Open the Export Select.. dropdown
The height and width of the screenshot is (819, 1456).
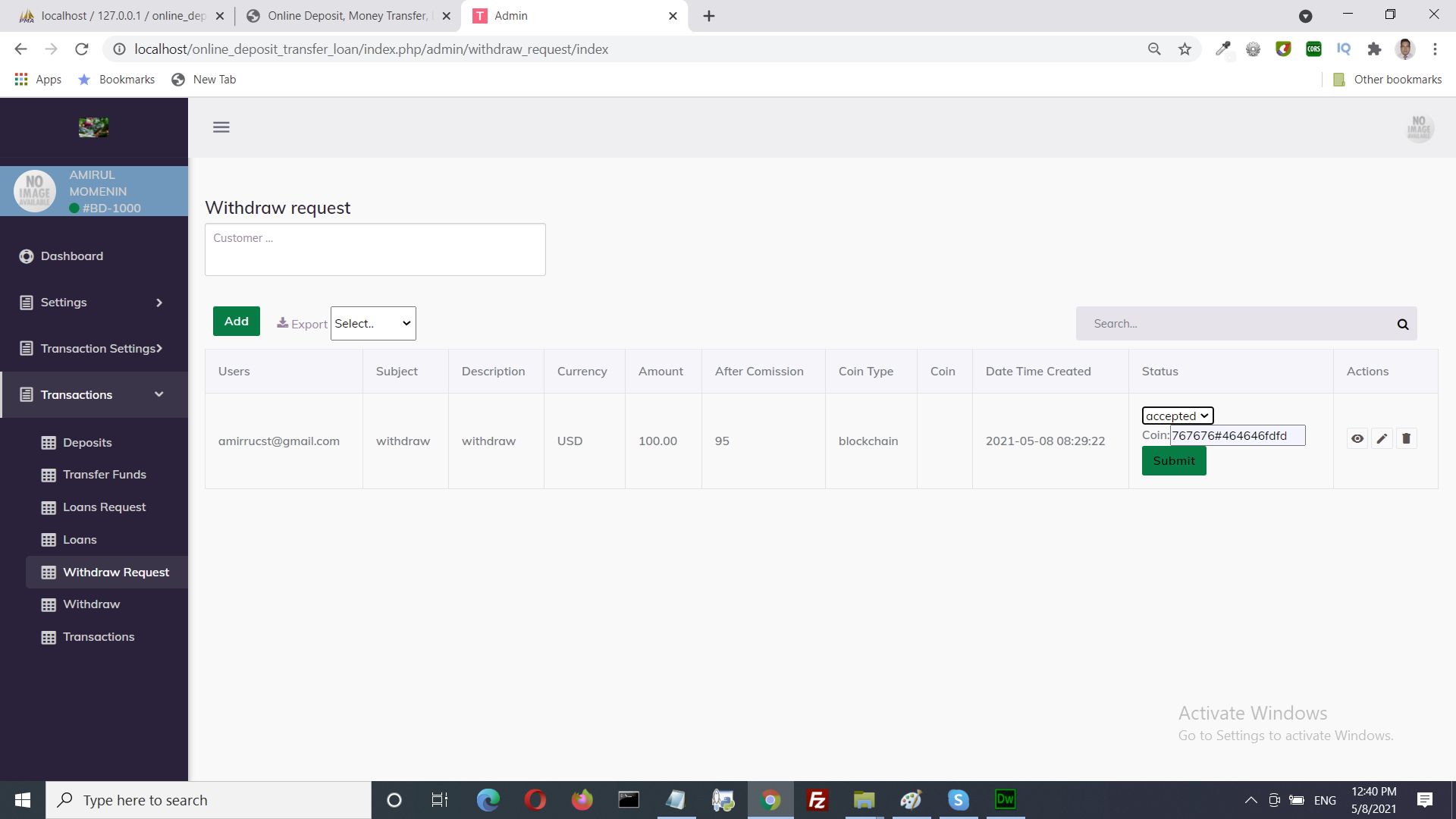372,324
